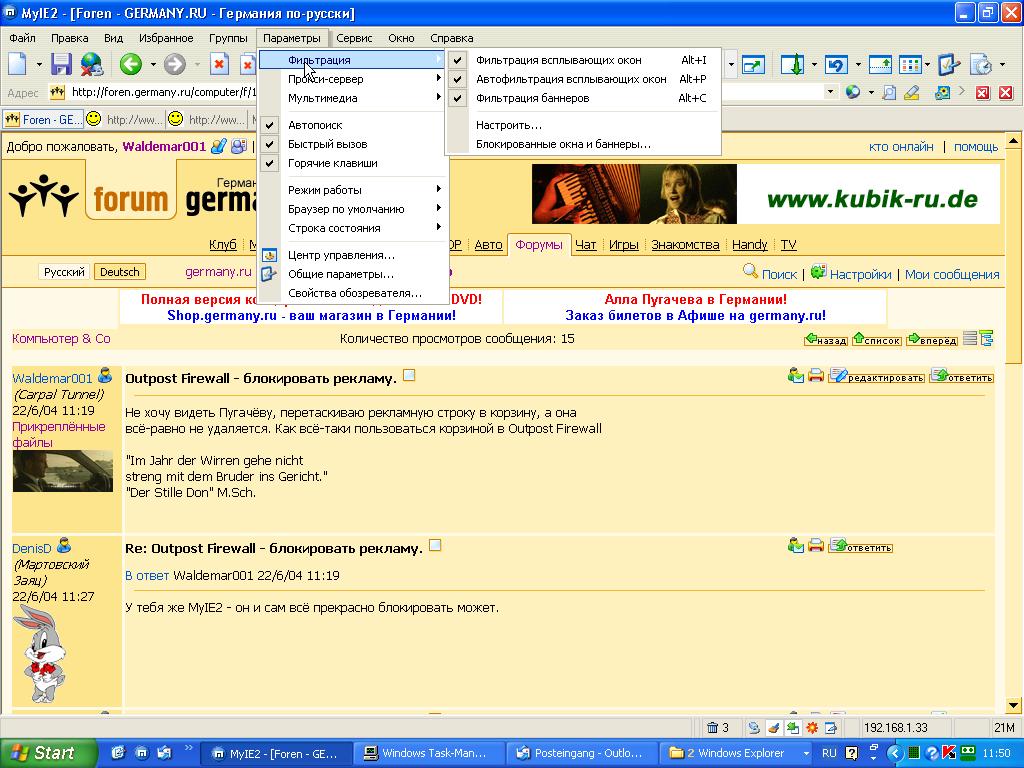Go back with the green arrow button

pos(131,64)
